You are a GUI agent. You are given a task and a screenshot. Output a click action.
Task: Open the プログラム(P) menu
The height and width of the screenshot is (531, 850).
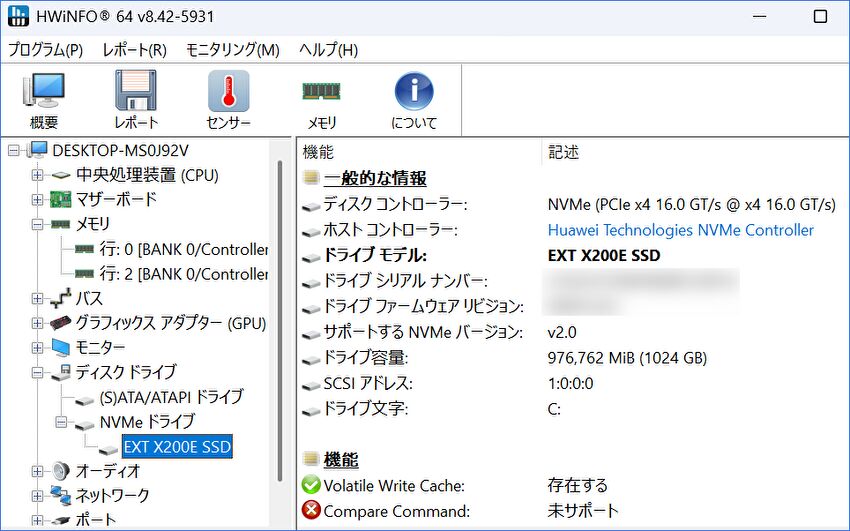(46, 50)
